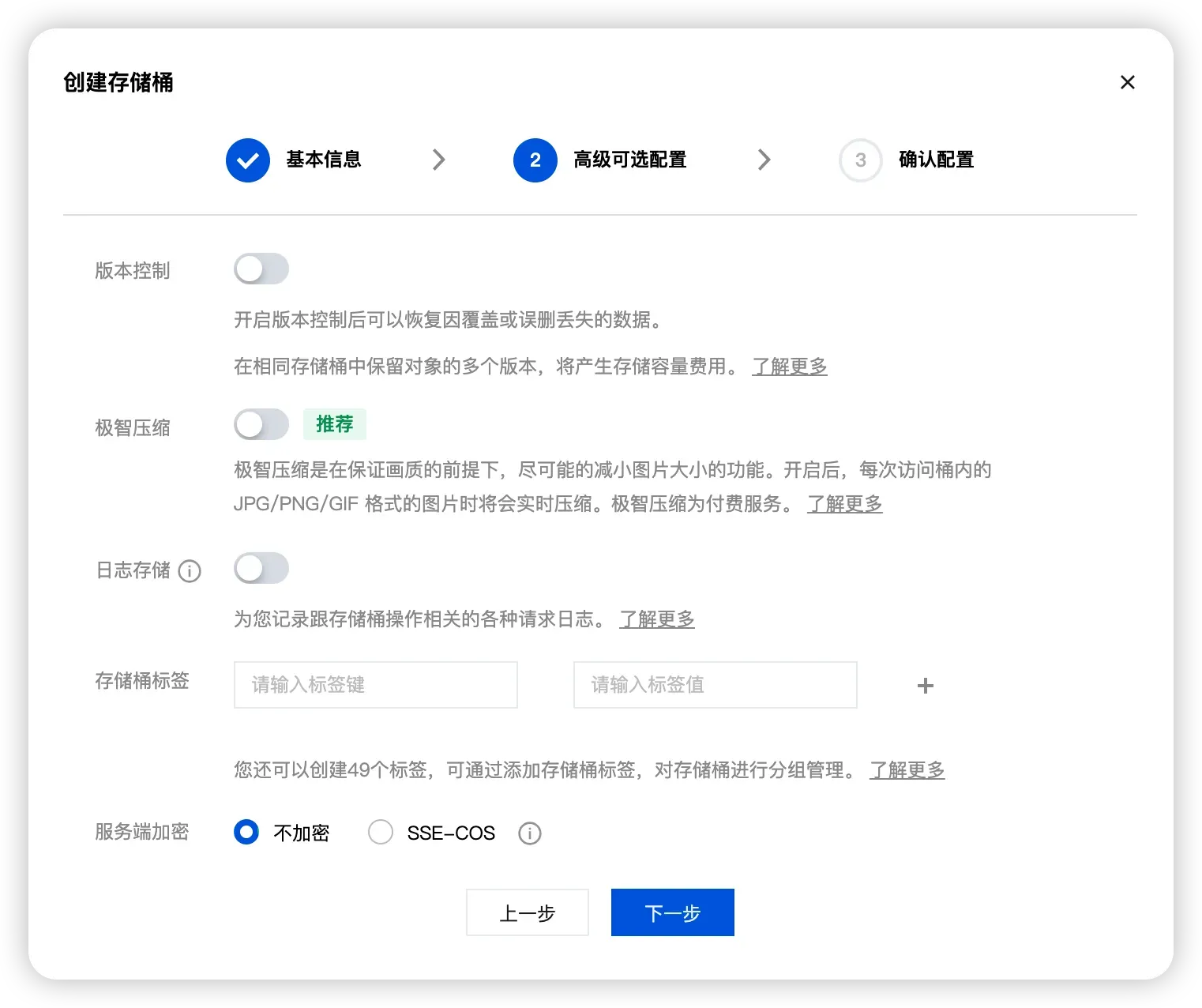Click the 基本信息 completed checkmark step icon
This screenshot has height=1008, width=1202.
pos(248,160)
